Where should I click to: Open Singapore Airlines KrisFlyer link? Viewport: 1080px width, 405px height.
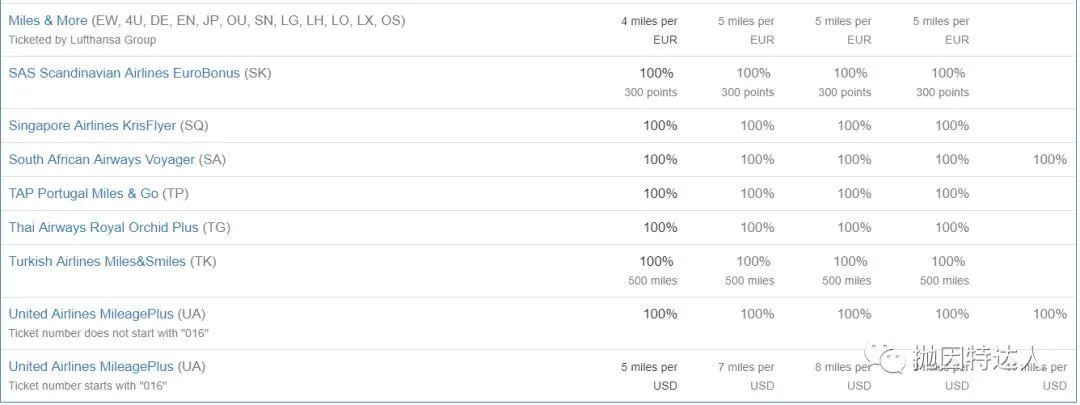pyautogui.click(x=92, y=125)
